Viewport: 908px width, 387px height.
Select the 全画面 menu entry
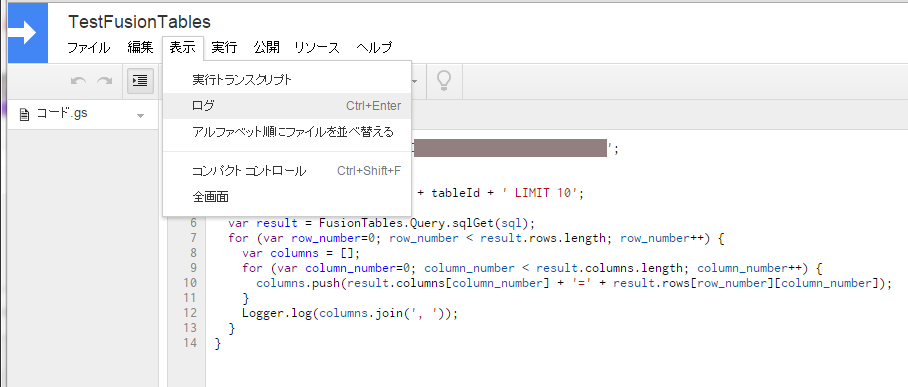[287, 197]
